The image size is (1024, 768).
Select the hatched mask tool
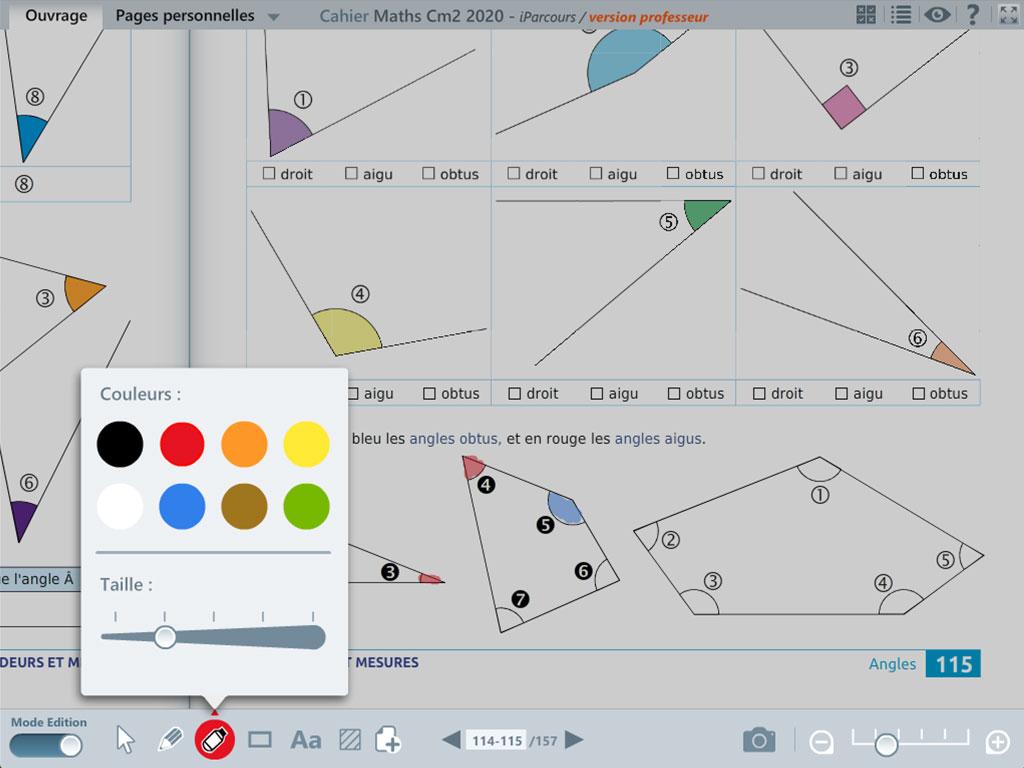point(349,740)
